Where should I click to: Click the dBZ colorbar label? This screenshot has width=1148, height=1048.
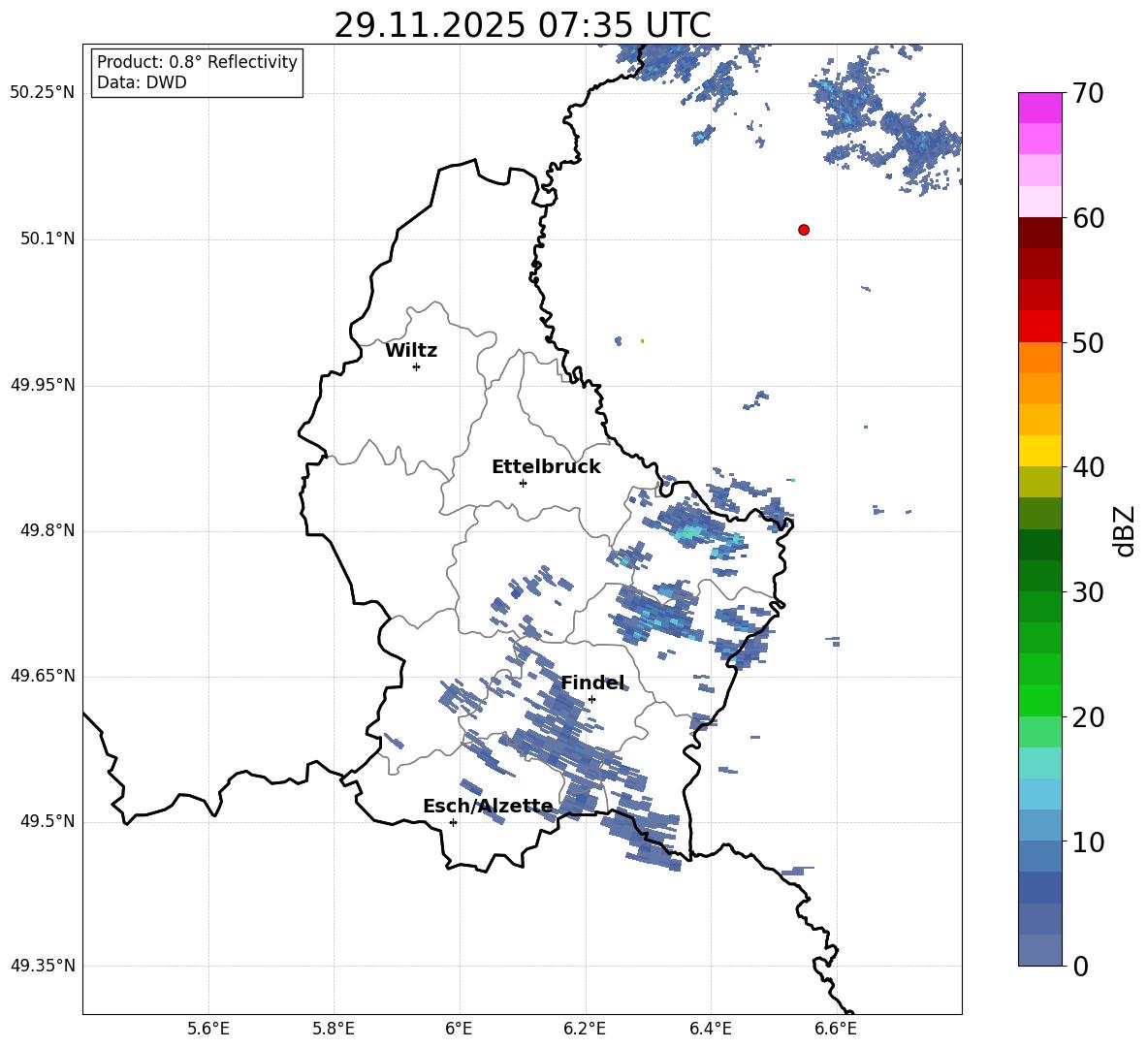click(1124, 530)
